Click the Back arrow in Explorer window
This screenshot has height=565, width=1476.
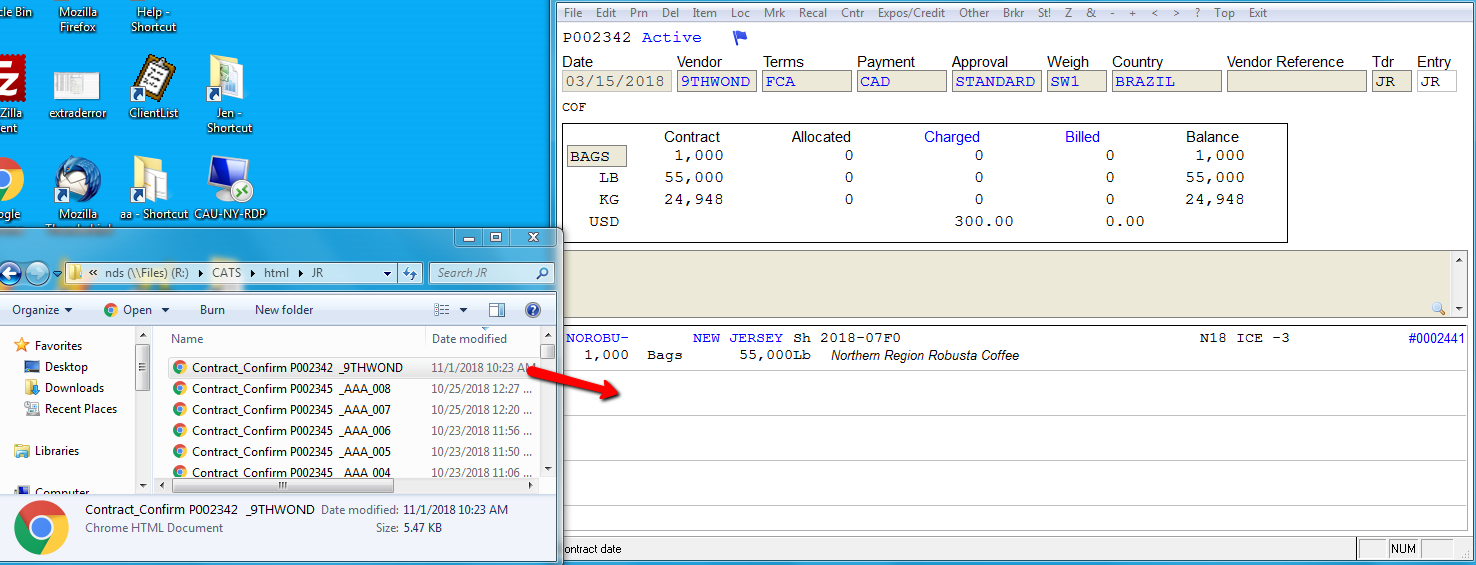point(8,273)
